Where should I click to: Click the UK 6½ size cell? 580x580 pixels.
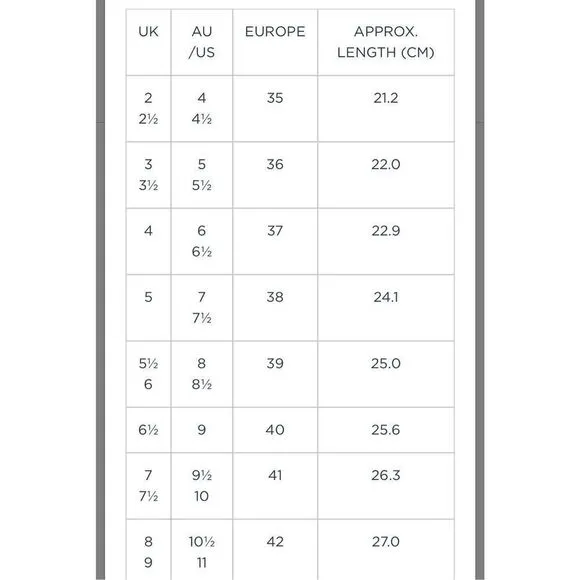(148, 430)
